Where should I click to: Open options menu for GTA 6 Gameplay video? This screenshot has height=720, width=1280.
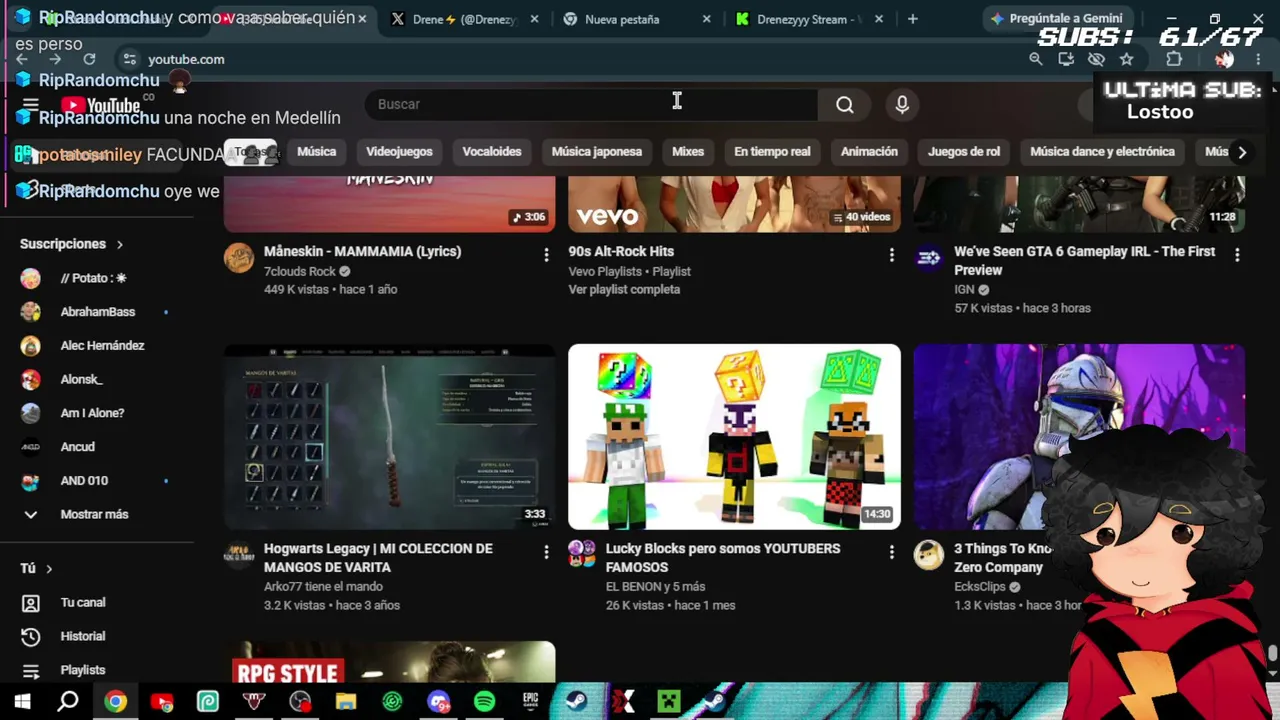(1237, 255)
